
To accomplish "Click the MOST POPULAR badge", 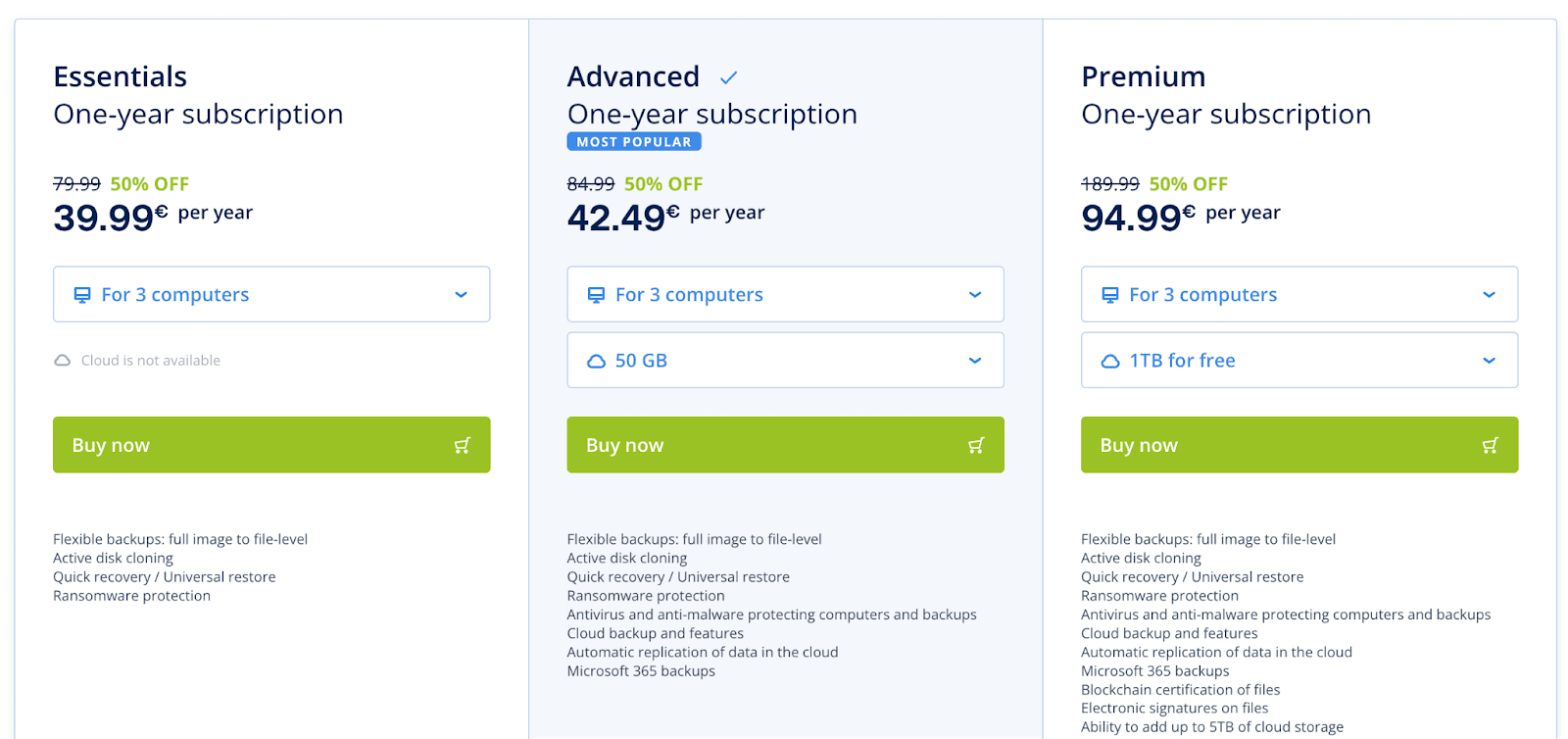I will click(x=634, y=142).
